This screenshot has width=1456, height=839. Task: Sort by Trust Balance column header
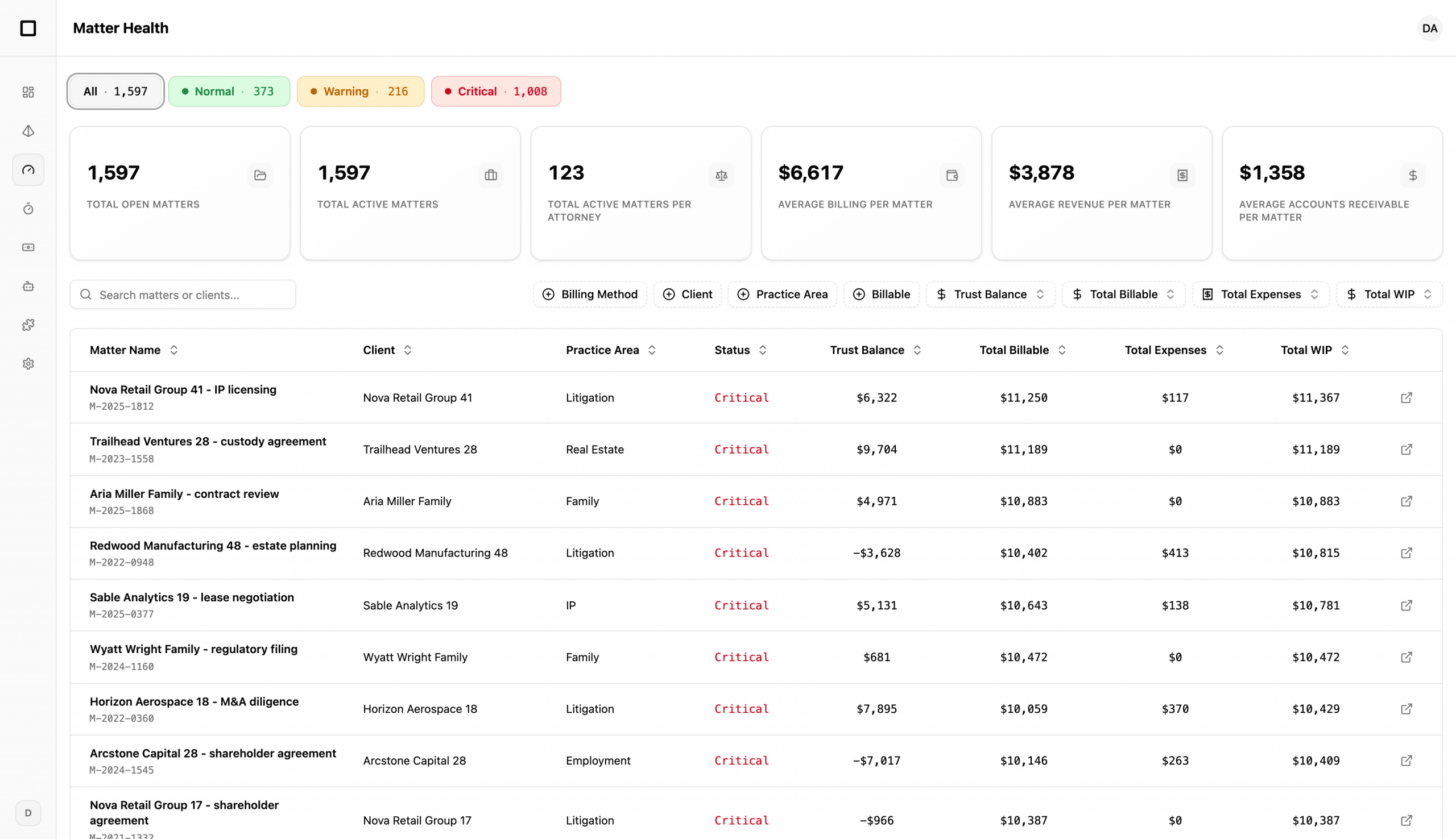[875, 350]
